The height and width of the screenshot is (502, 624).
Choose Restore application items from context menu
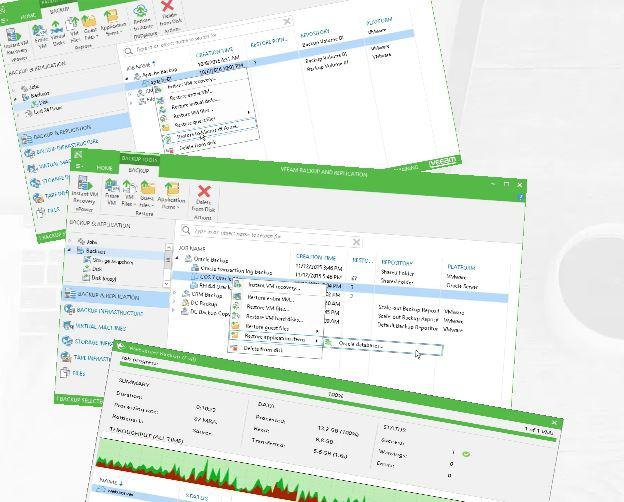[x=275, y=338]
